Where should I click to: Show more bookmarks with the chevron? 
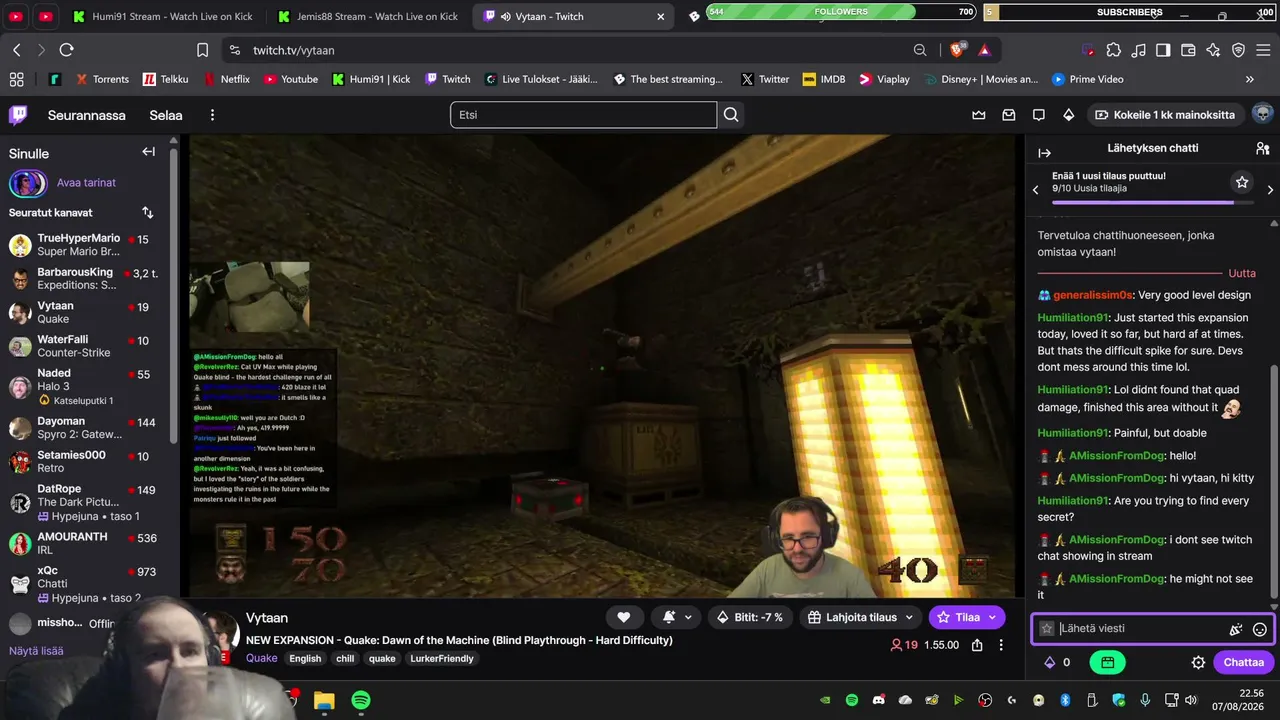click(1249, 79)
